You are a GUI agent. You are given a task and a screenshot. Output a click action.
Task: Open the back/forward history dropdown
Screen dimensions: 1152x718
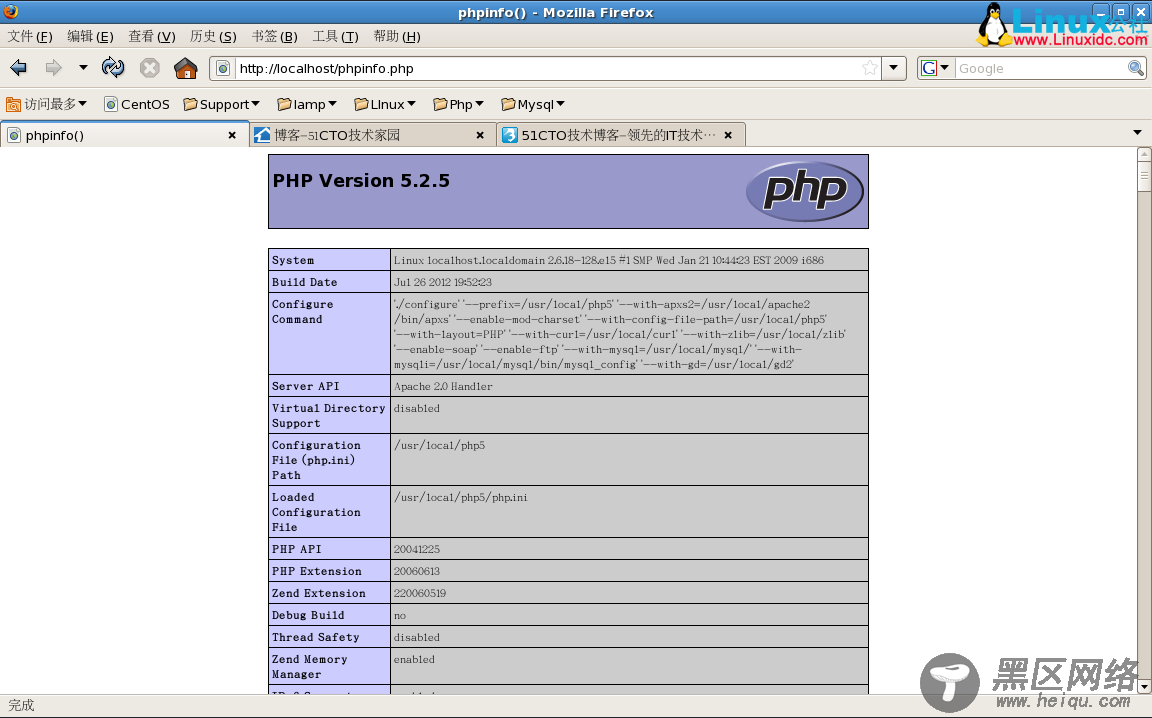[x=83, y=68]
